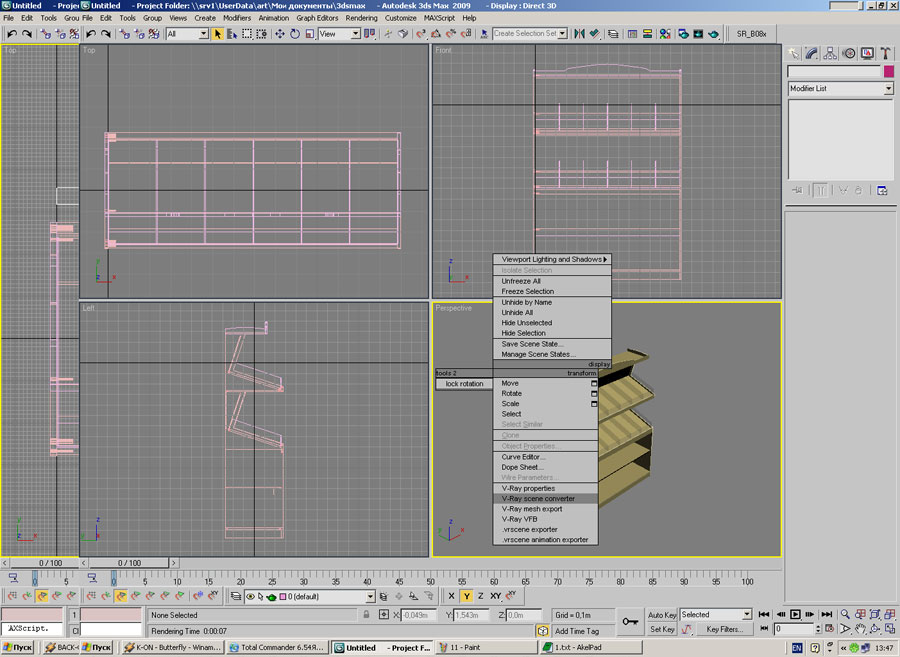Select the Select and Rotate tool
The image size is (900, 657).
tap(294, 34)
